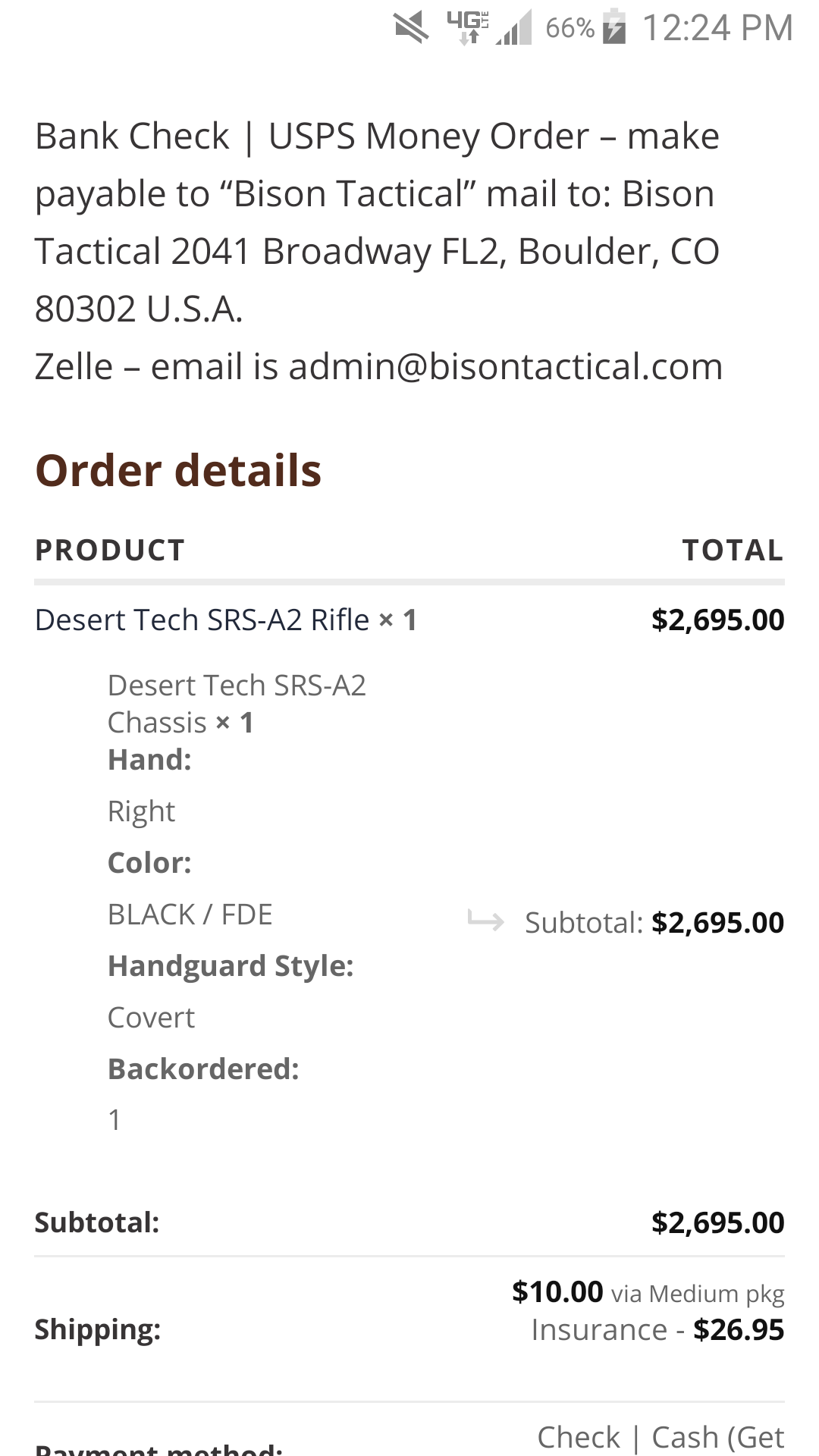Tap the PRODUCT column header
The height and width of the screenshot is (1456, 819).
110,550
